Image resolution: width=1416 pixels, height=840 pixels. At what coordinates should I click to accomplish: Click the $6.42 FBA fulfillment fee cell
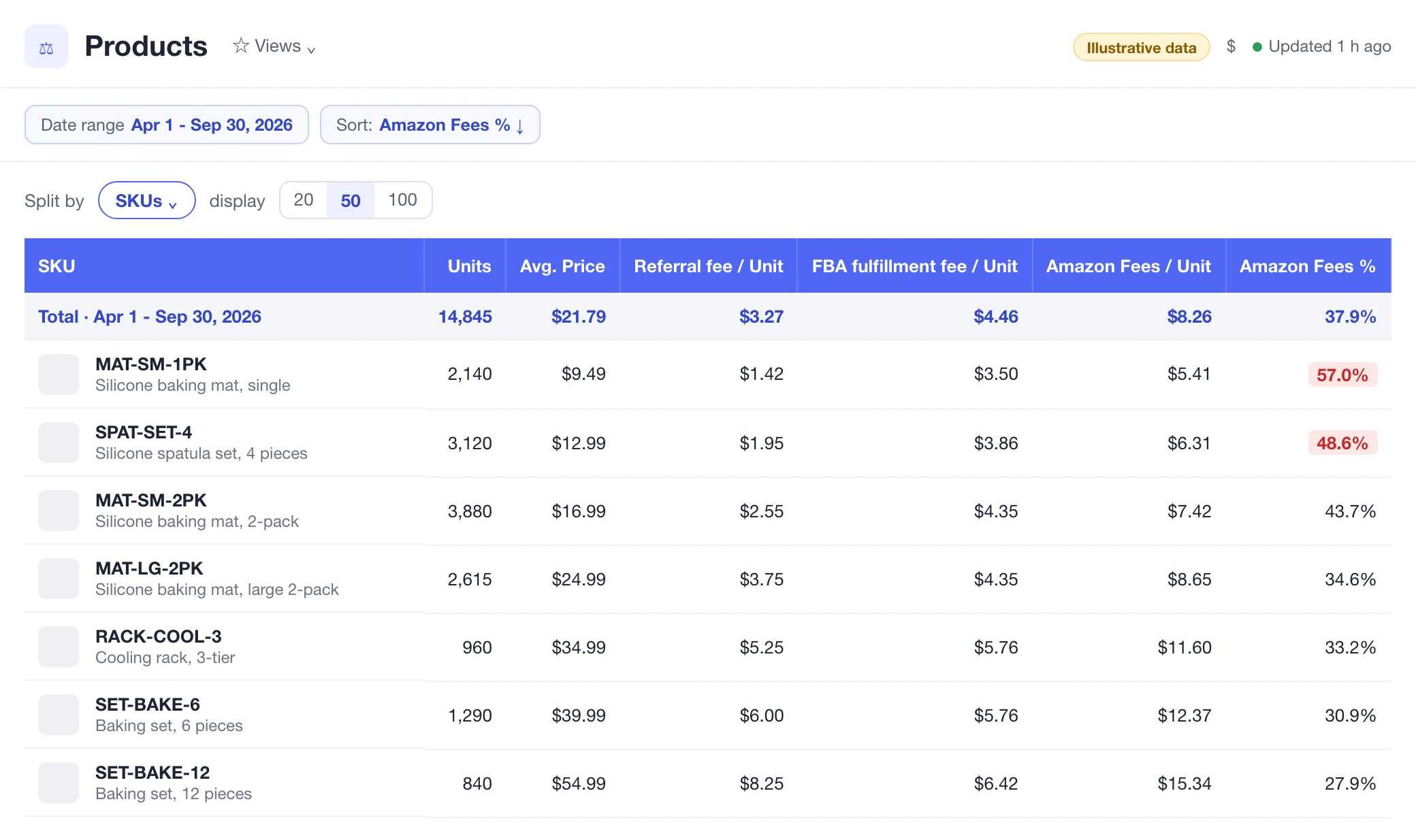pos(996,784)
